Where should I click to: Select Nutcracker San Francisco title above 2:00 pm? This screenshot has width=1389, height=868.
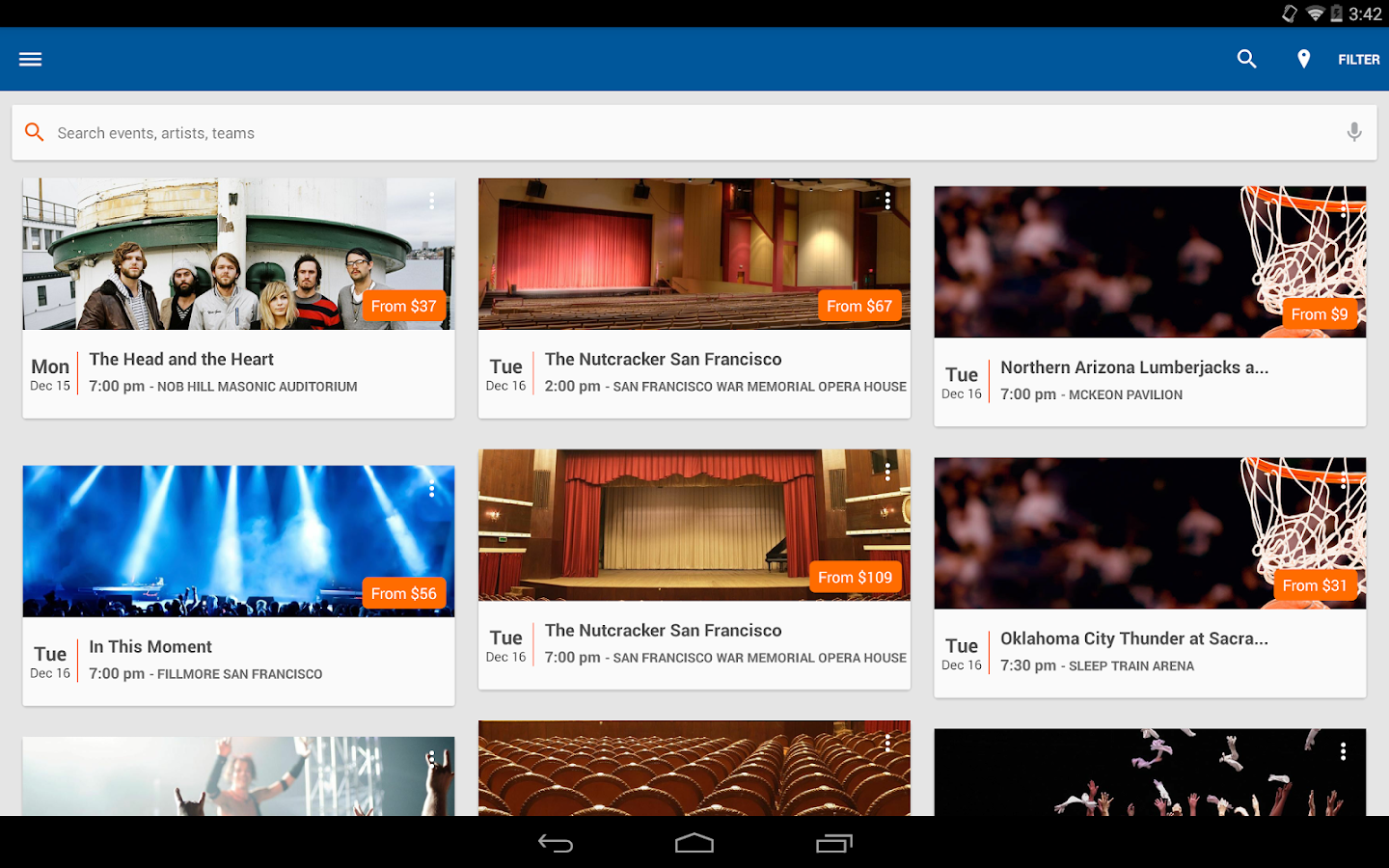[664, 359]
